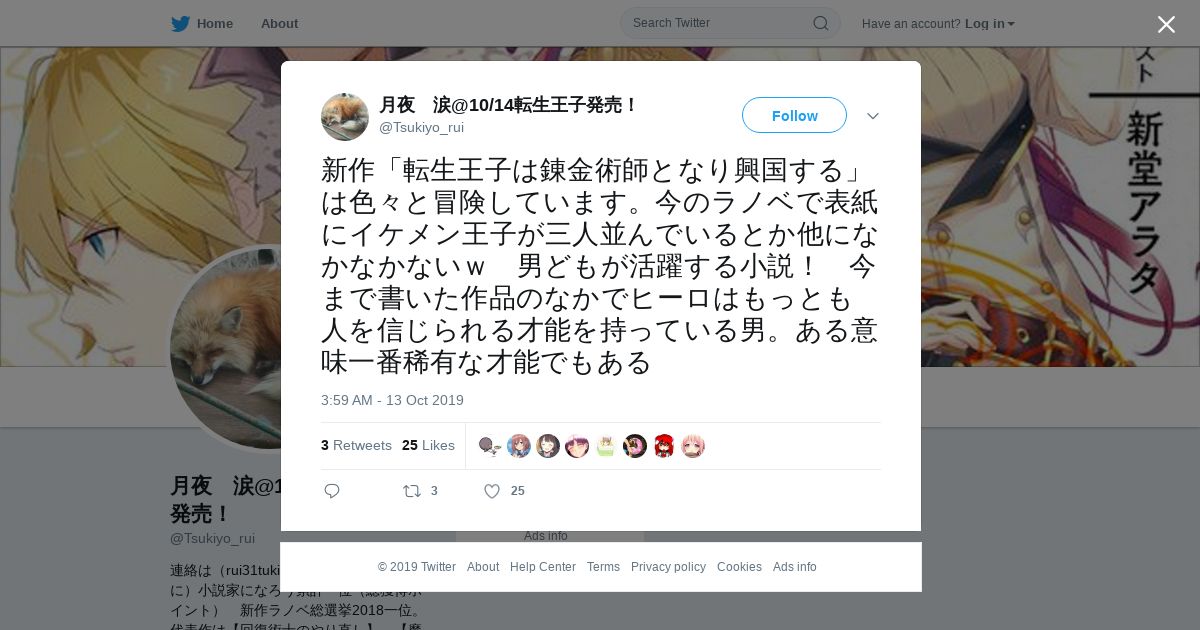Screen dimensions: 1200x630
Task: Like the tweet with heart icon
Action: pos(492,491)
